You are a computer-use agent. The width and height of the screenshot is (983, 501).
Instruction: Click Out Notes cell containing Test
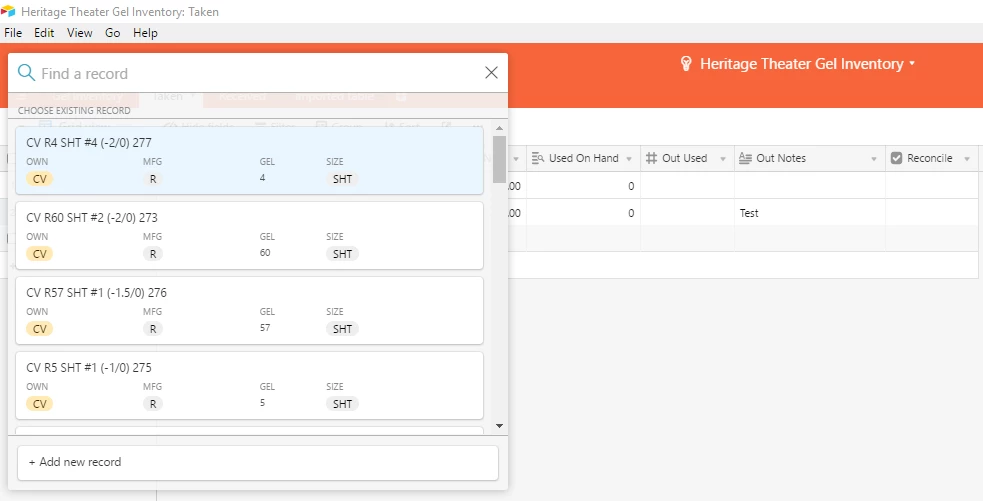point(809,213)
